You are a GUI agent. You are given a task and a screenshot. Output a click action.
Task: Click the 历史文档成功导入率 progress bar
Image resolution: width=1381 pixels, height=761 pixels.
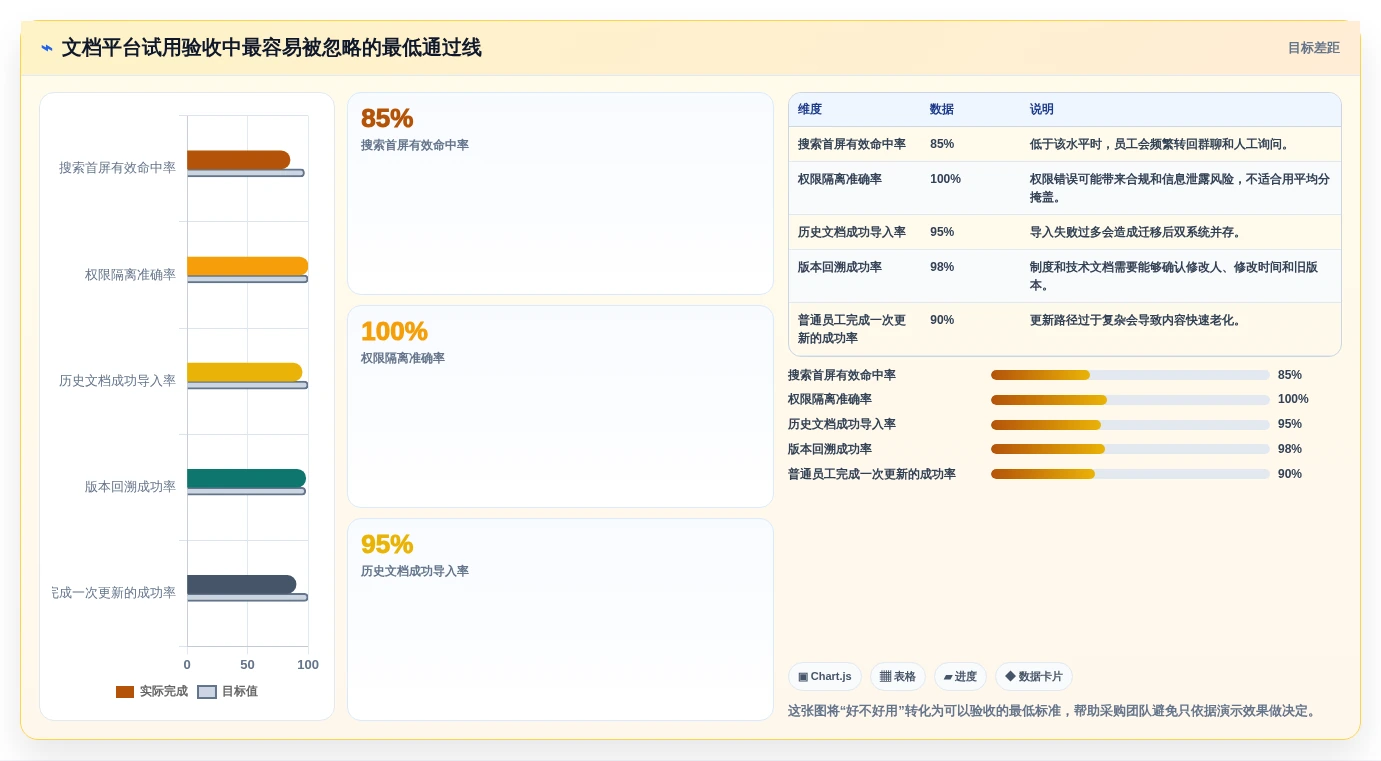[1130, 425]
